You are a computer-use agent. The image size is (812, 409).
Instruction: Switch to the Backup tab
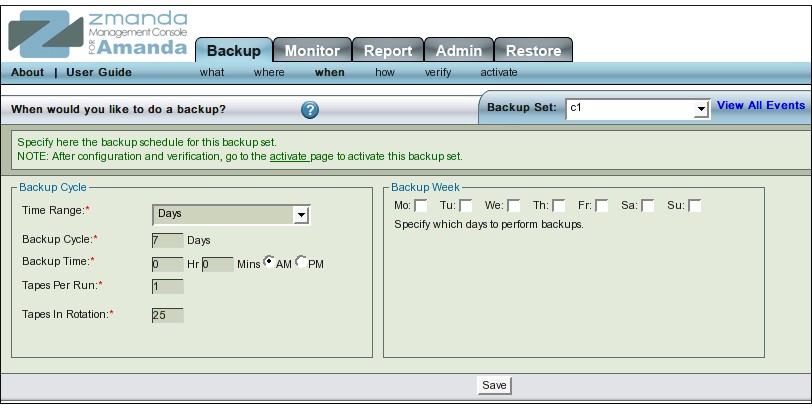coord(234,51)
